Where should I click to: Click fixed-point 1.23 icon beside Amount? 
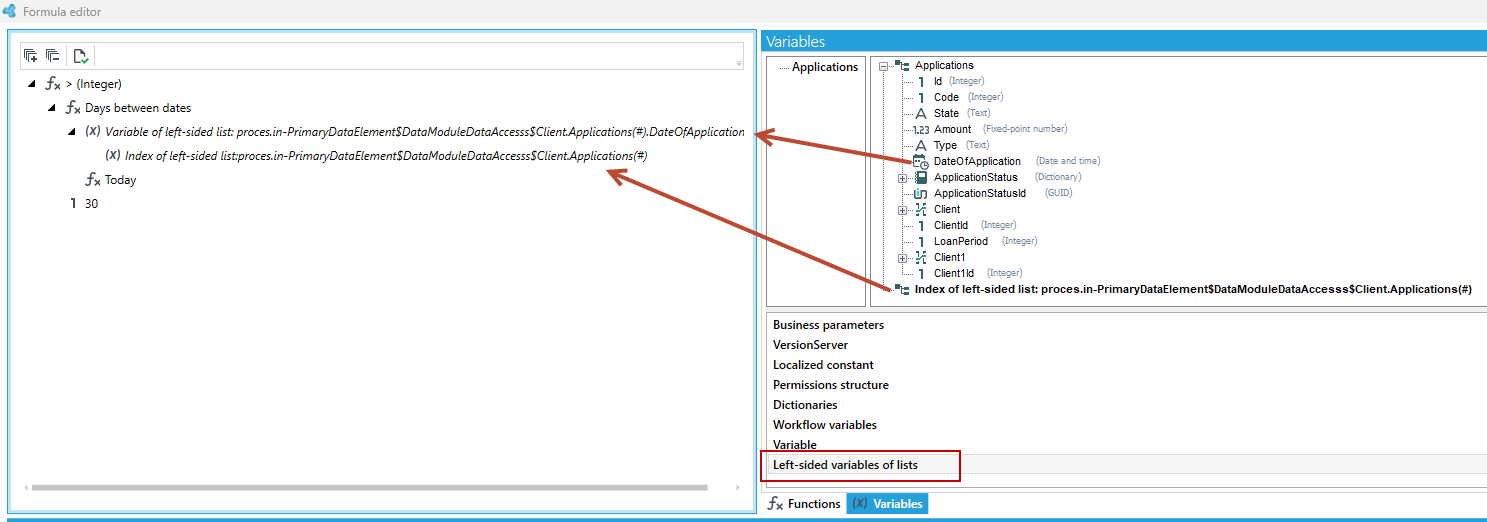click(x=921, y=130)
